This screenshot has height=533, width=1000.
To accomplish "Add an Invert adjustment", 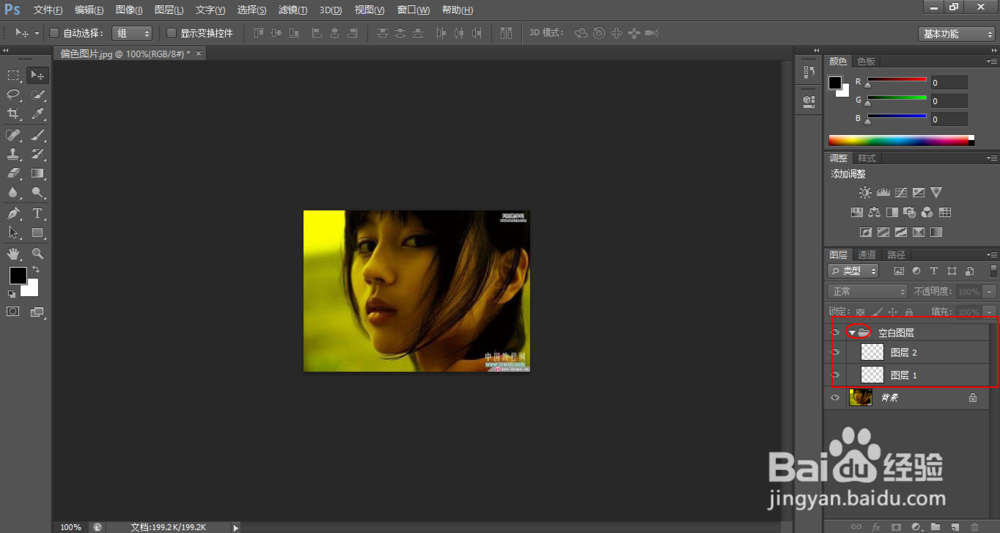I will (x=865, y=232).
